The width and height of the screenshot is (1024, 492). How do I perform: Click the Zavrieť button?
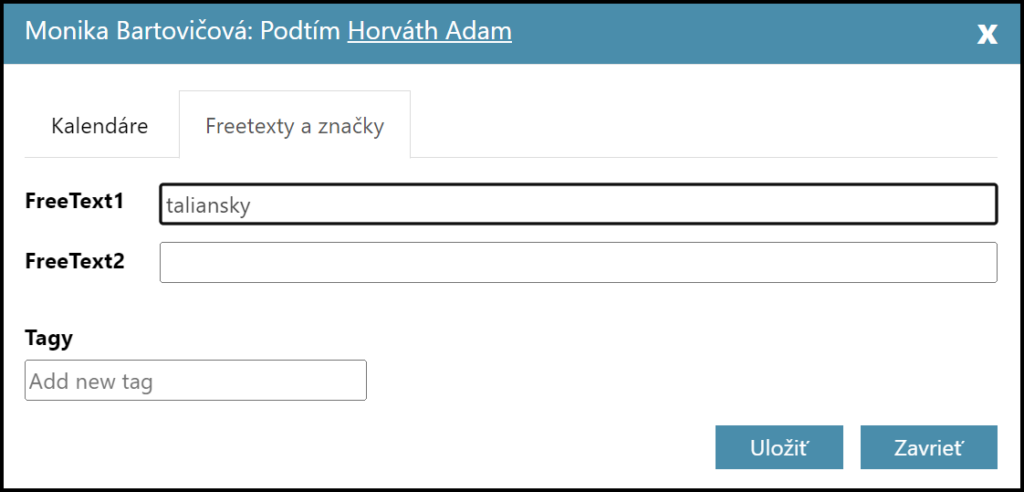point(928,447)
